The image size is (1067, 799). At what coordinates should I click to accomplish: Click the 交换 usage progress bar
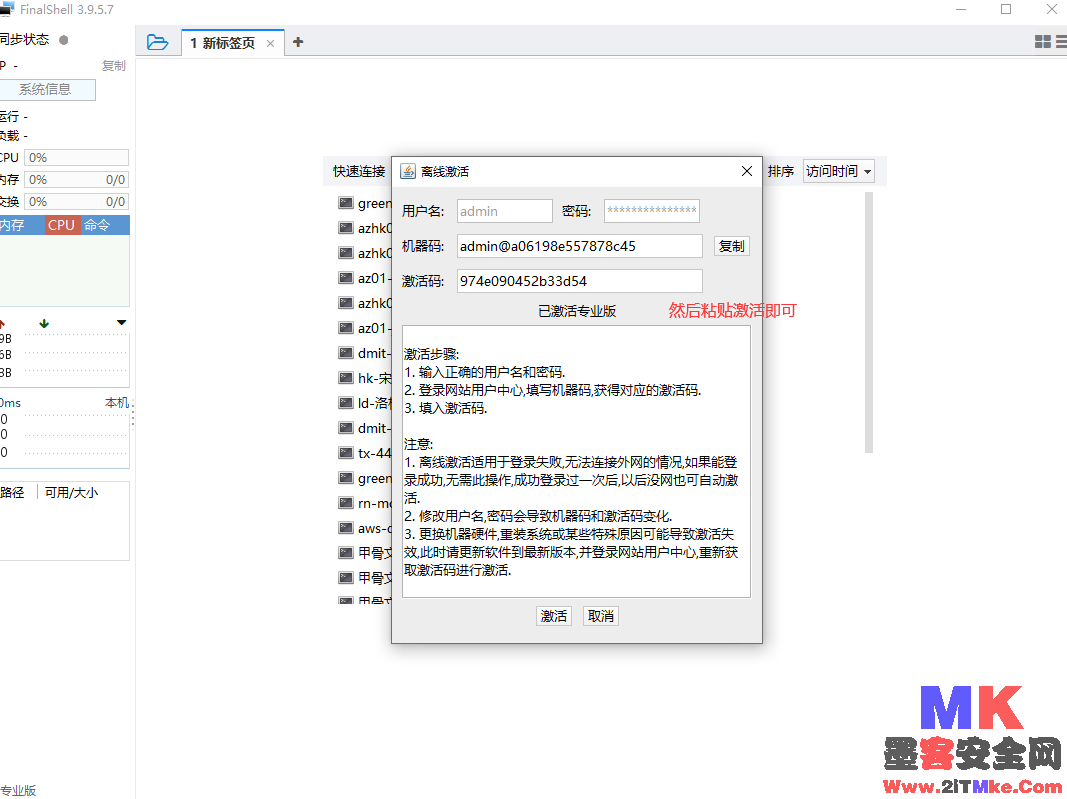(76, 201)
